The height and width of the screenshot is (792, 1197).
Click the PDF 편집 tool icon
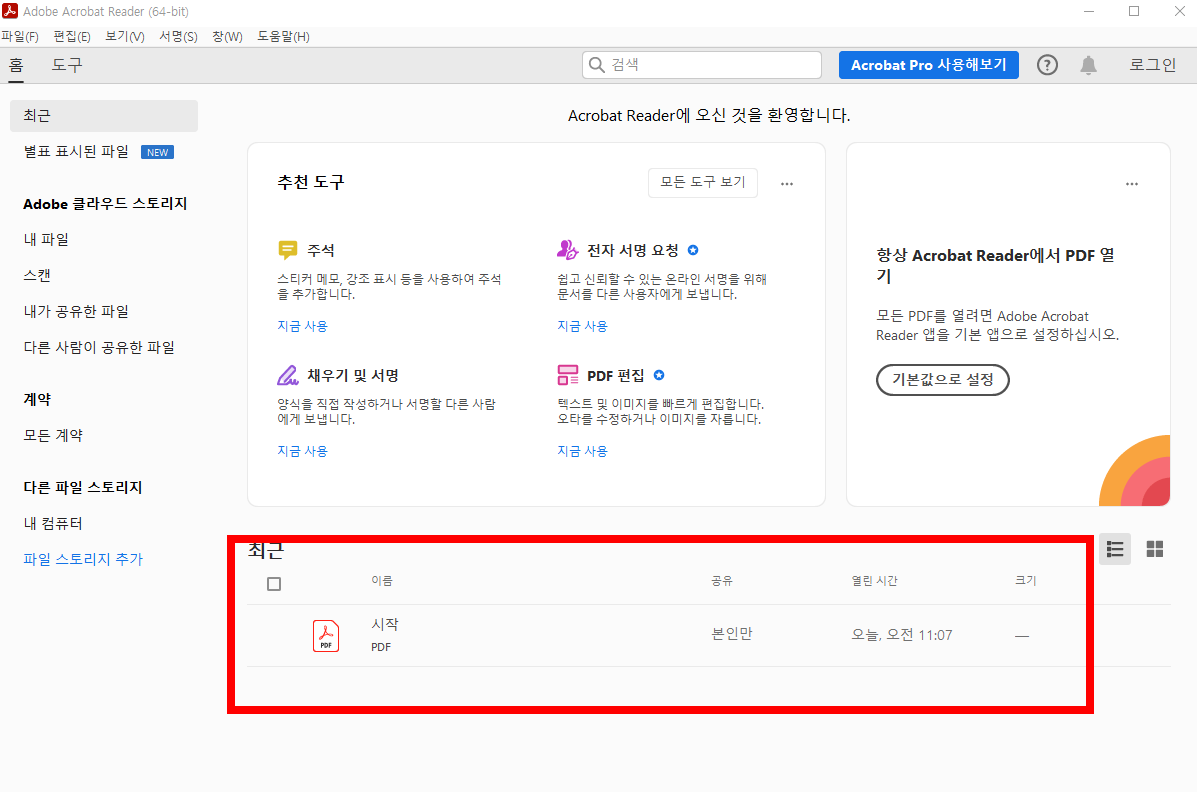[568, 374]
